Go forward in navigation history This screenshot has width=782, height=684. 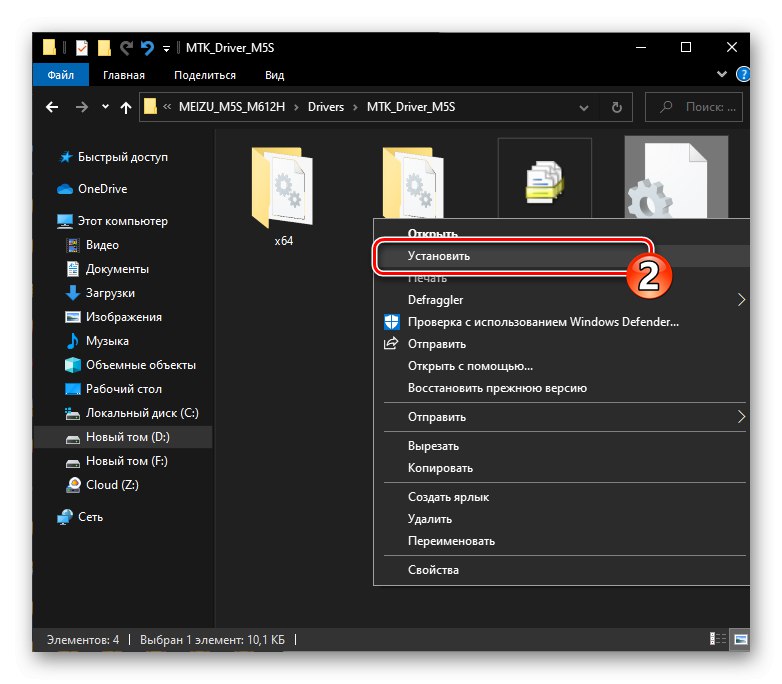pos(81,107)
